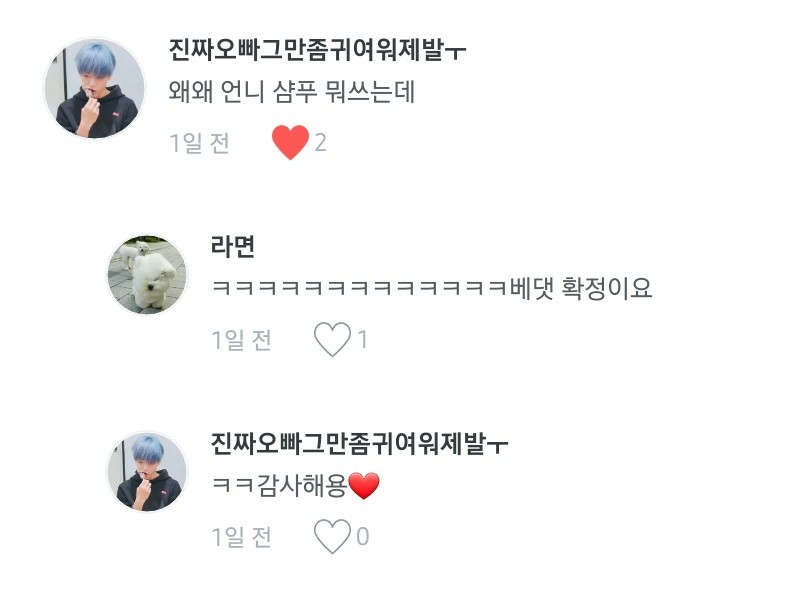Open the avatar beside the ㅋㅋ감사해용 reply
This screenshot has height=589, width=785.
(x=147, y=472)
